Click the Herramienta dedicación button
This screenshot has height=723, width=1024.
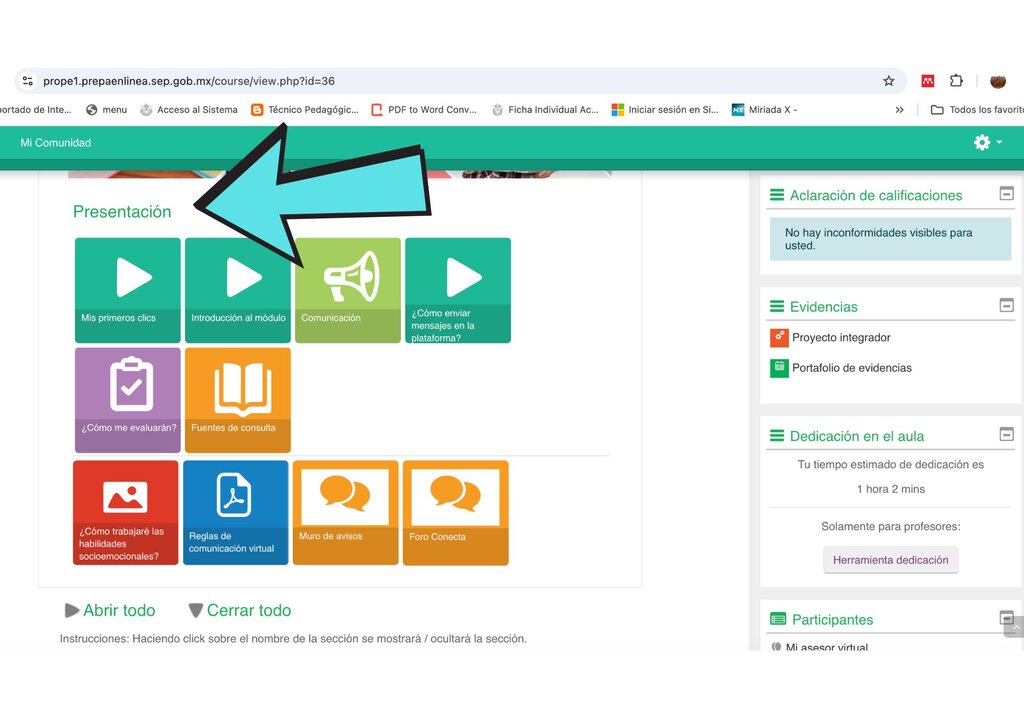point(890,560)
